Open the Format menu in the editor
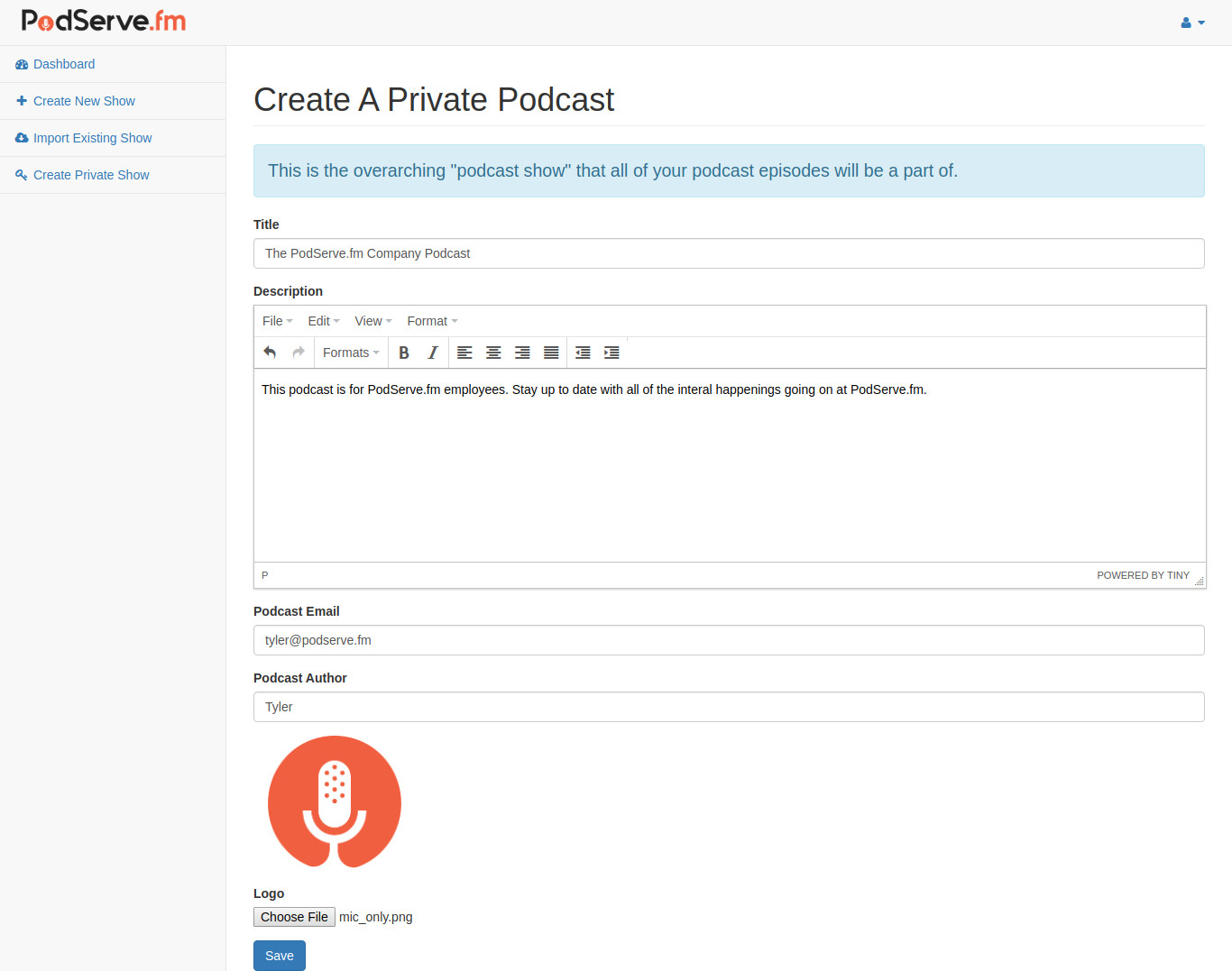Image resolution: width=1232 pixels, height=971 pixels. pyautogui.click(x=433, y=321)
